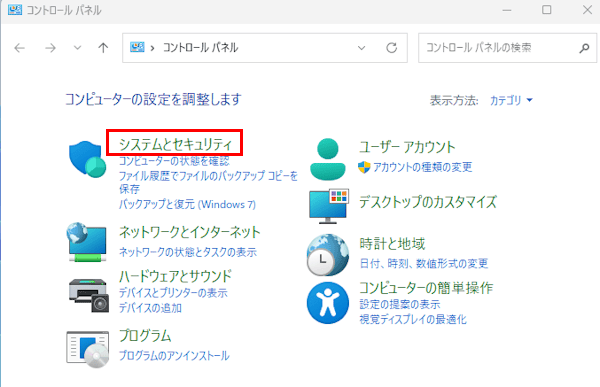Open ユーザー アカウント category
The width and height of the screenshot is (600, 387).
coord(407,147)
